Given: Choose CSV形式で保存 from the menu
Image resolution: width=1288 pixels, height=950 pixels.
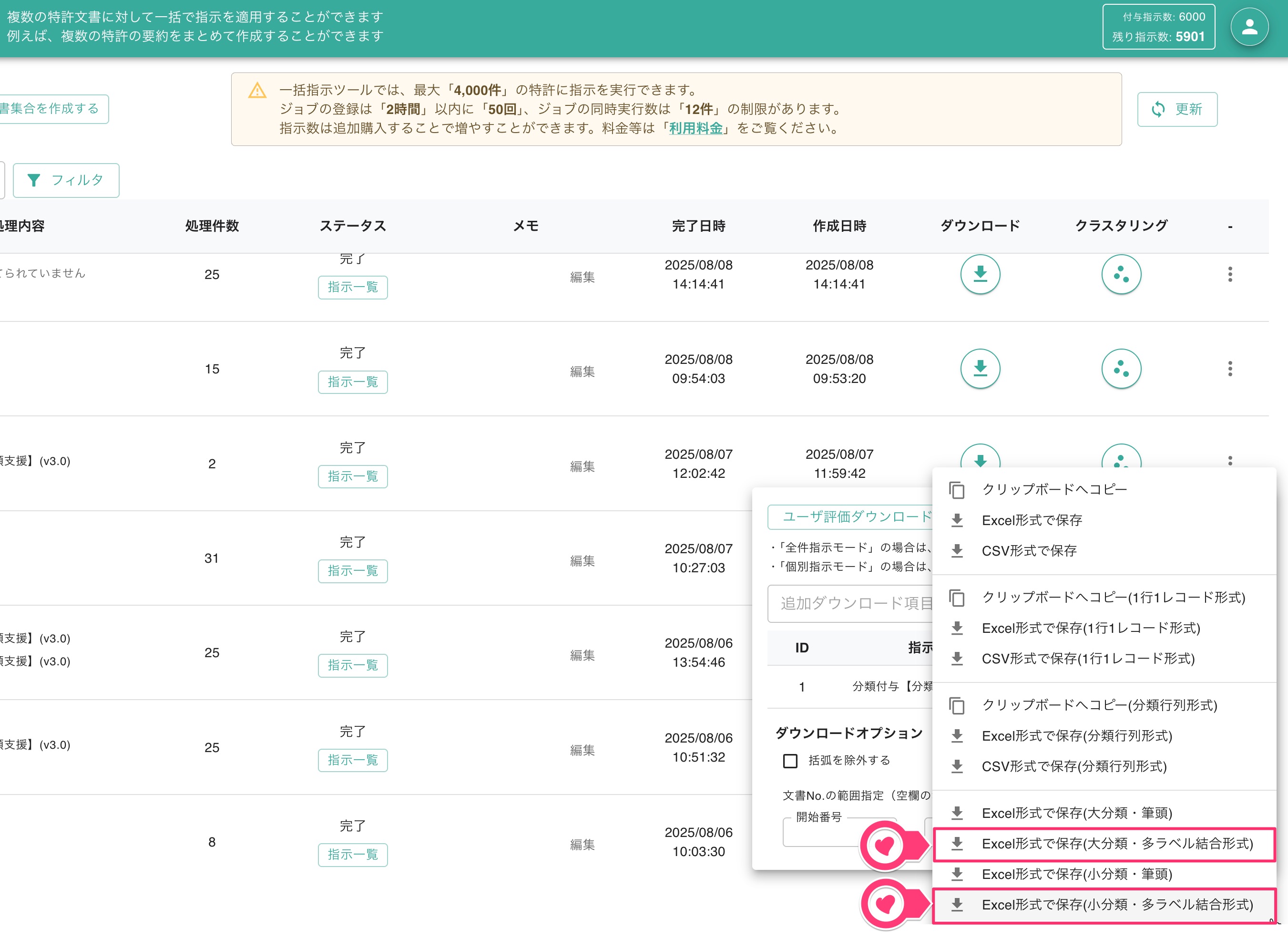Looking at the screenshot, I should click(1104, 551).
